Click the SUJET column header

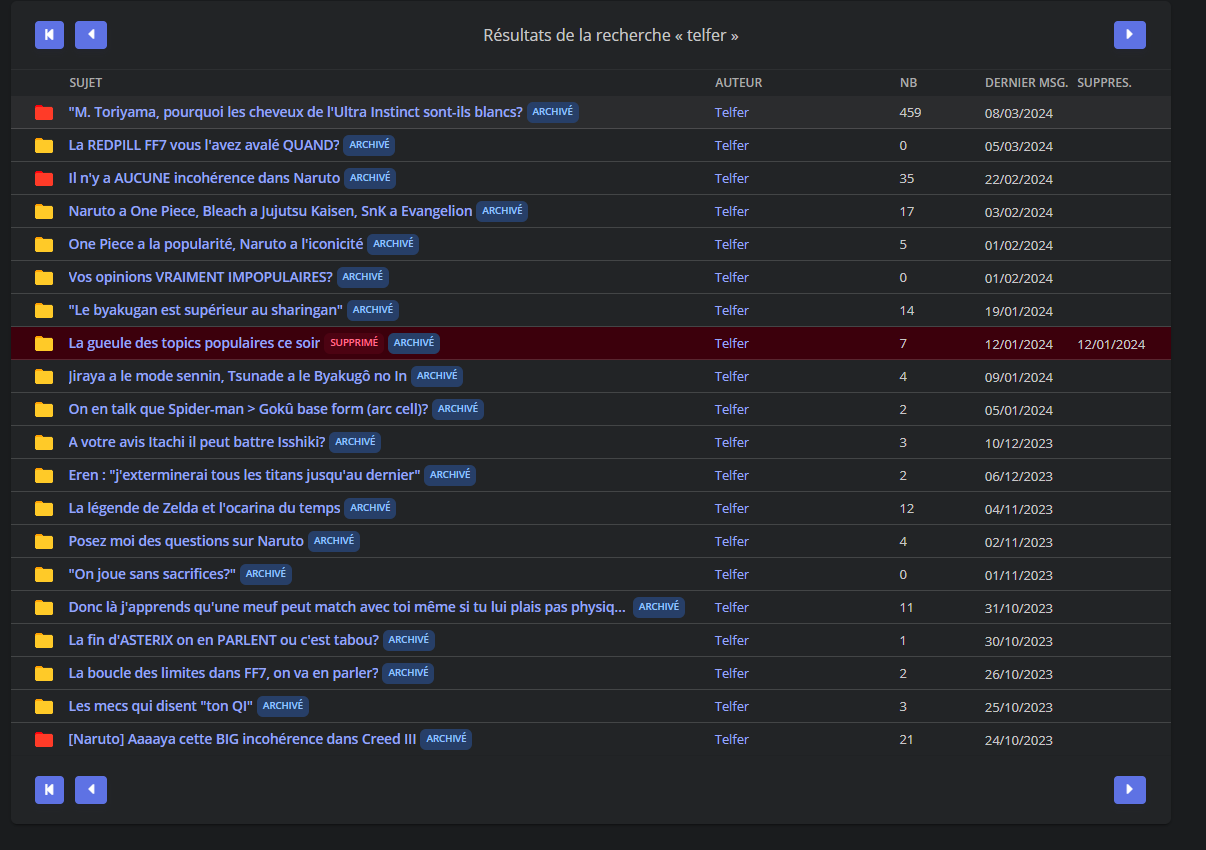click(85, 83)
